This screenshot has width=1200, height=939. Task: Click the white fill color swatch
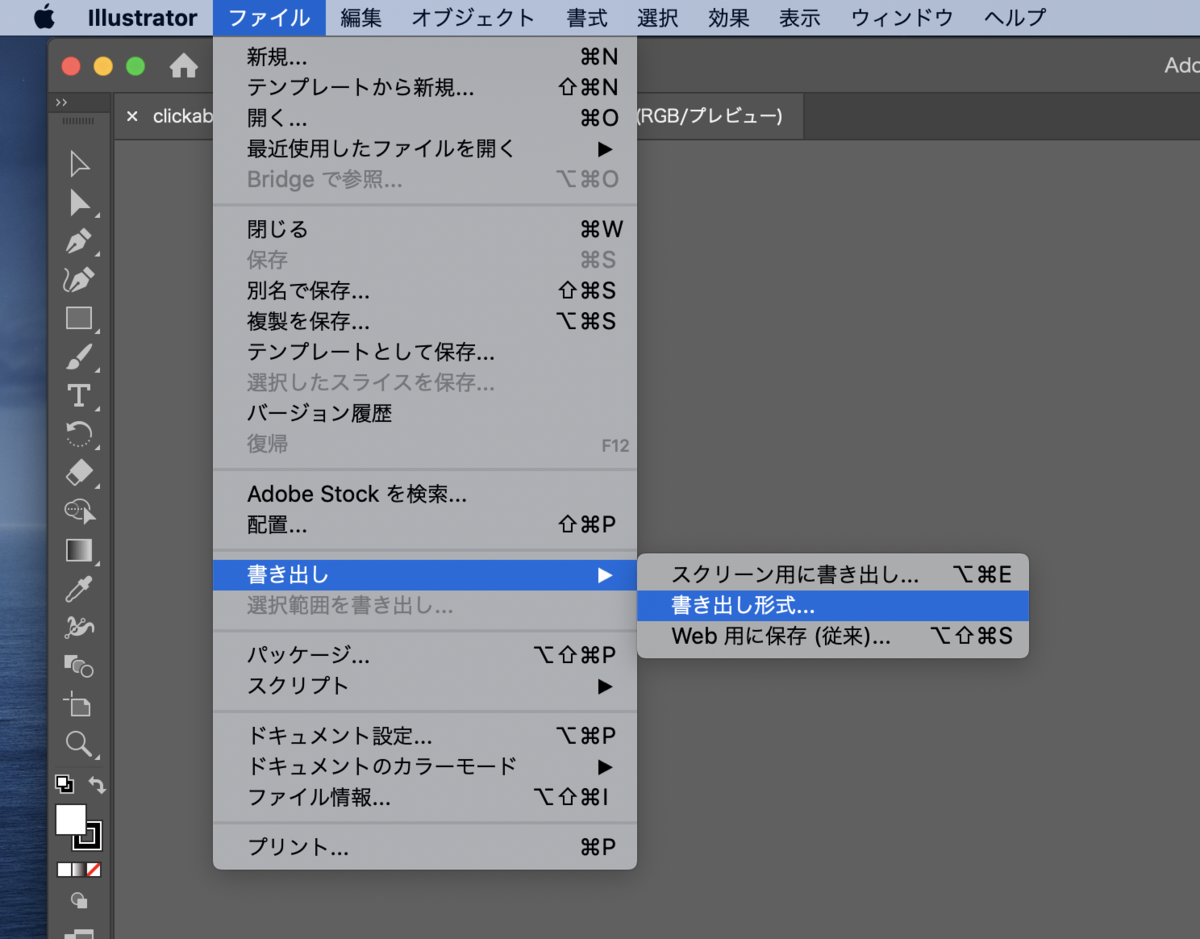70,819
